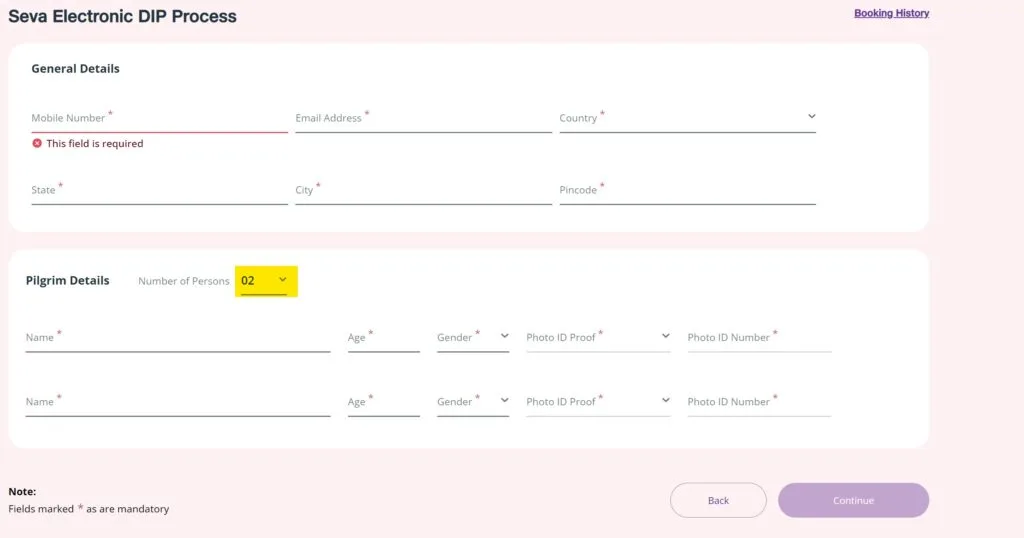
Task: Click the City input field
Action: click(423, 190)
